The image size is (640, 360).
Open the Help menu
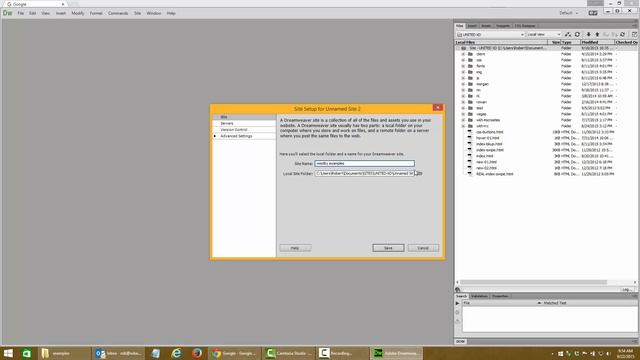(171, 13)
